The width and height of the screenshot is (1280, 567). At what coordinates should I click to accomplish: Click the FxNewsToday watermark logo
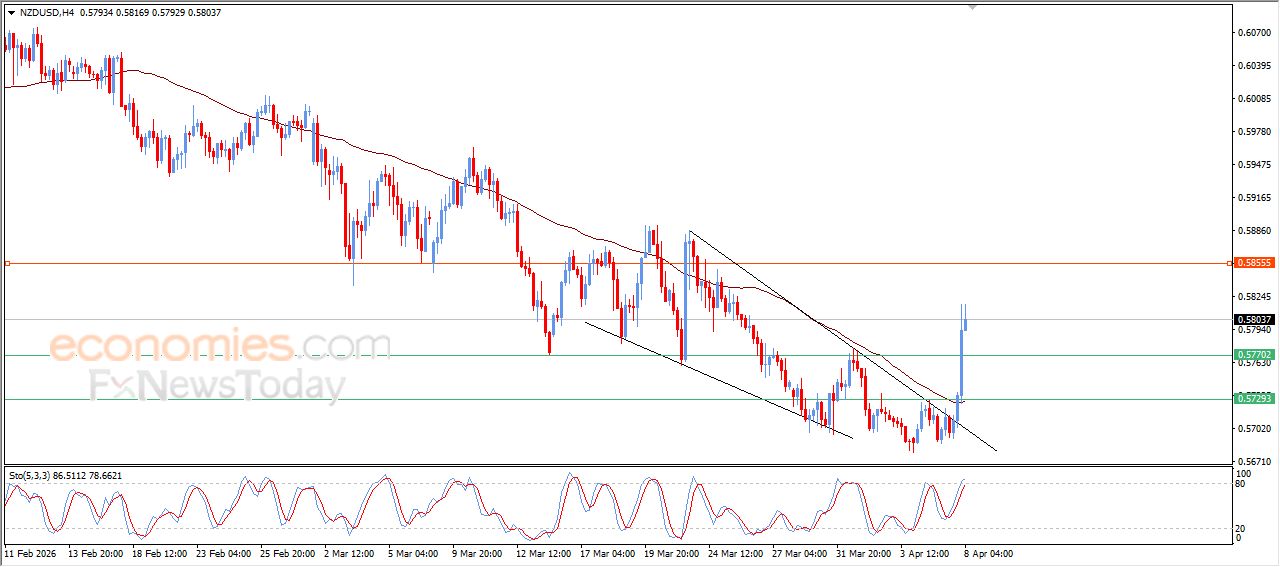tap(217, 385)
